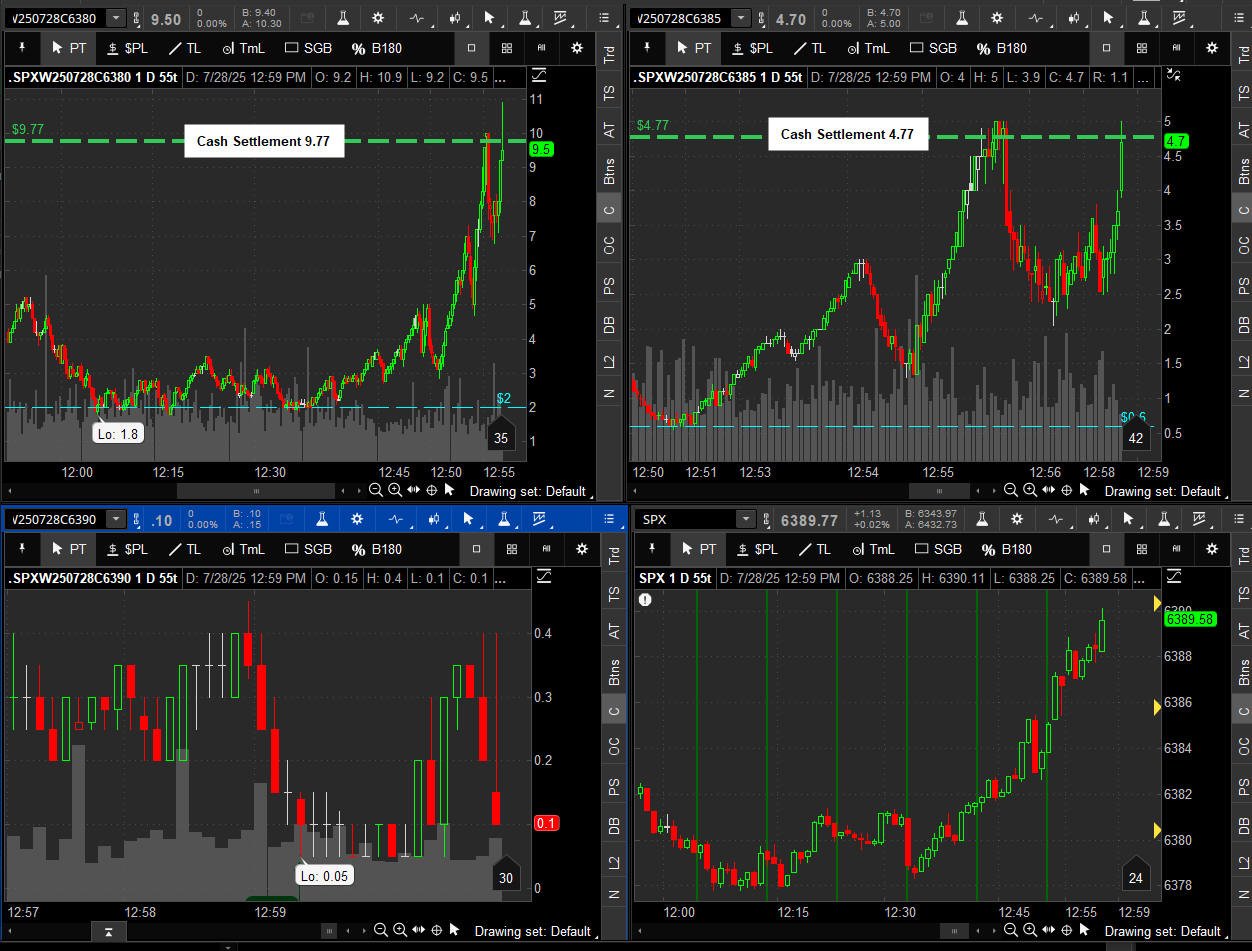Toggle the pin icon in the C6385 drawing toolbar
Image resolution: width=1252 pixels, height=951 pixels.
(x=647, y=48)
